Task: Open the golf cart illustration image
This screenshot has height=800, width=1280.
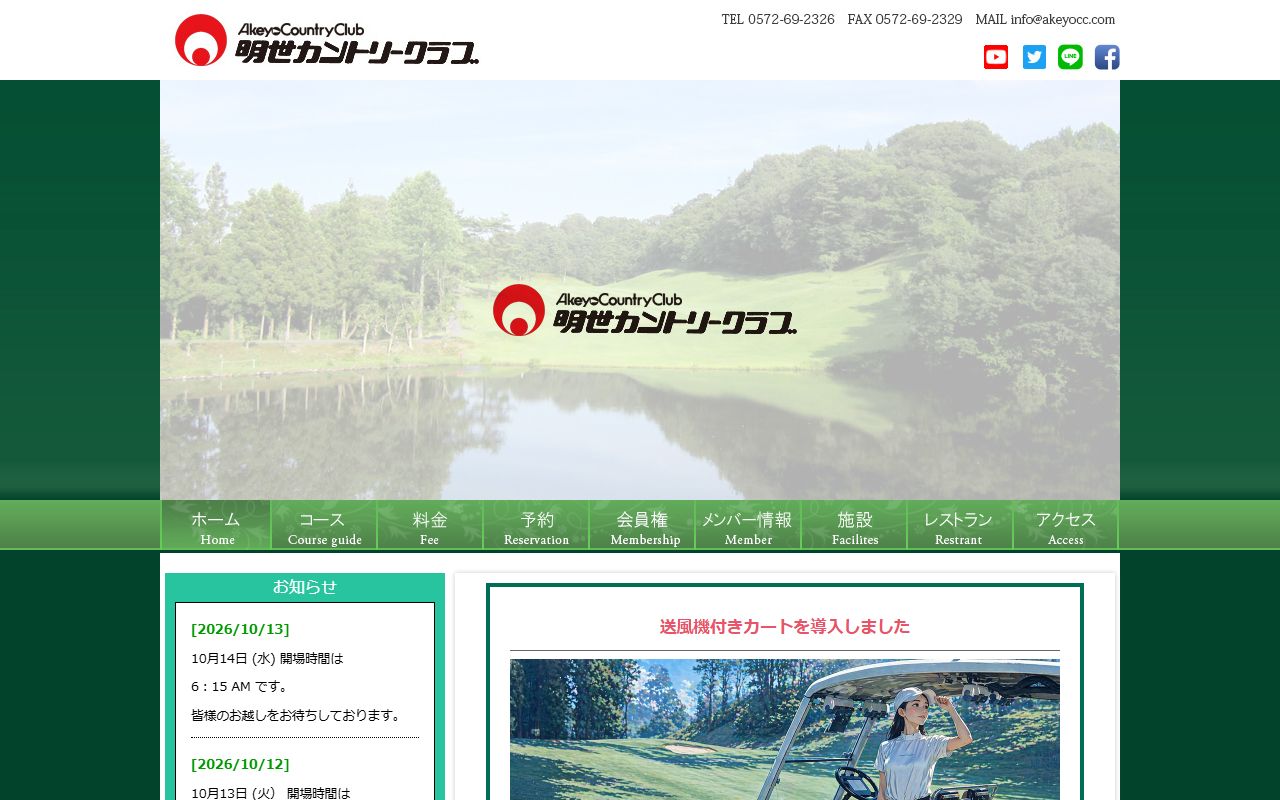Action: (785, 729)
